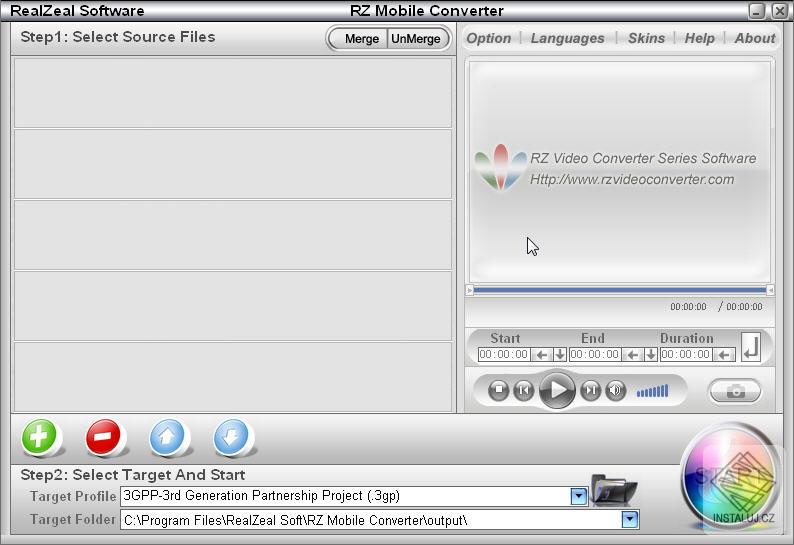Click the Duration time field
The width and height of the screenshot is (794, 545).
686,354
